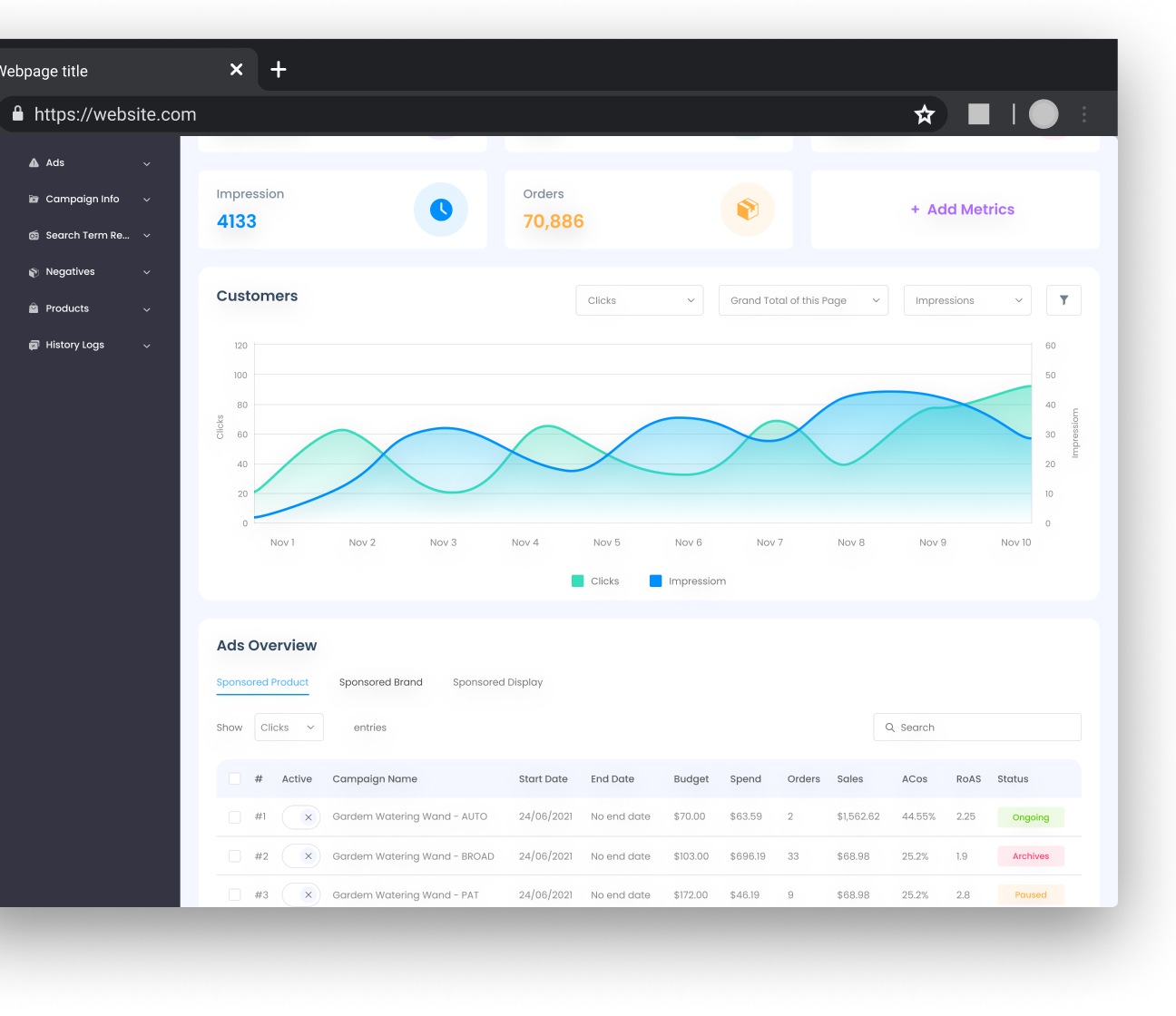The image size is (1176, 1016).
Task: Select the Negatives icon in sidebar
Action: 34,271
